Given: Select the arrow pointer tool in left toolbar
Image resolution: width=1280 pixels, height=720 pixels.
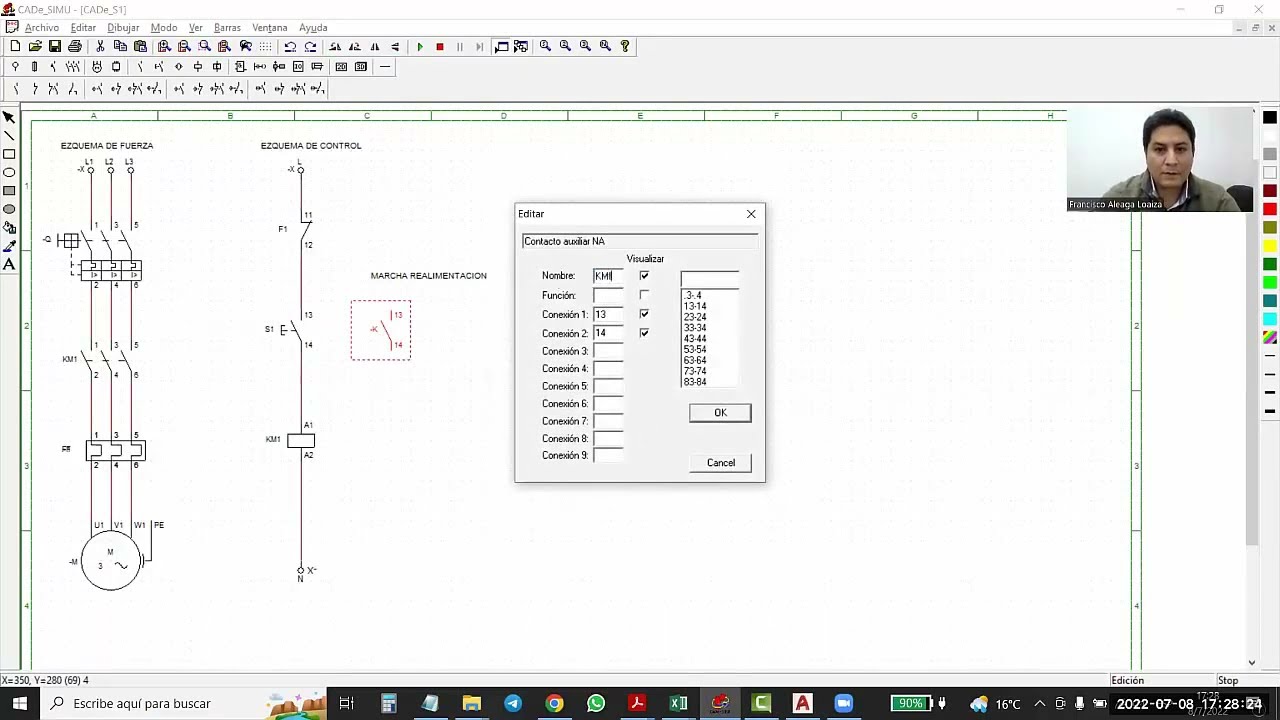Looking at the screenshot, I should (x=9, y=117).
